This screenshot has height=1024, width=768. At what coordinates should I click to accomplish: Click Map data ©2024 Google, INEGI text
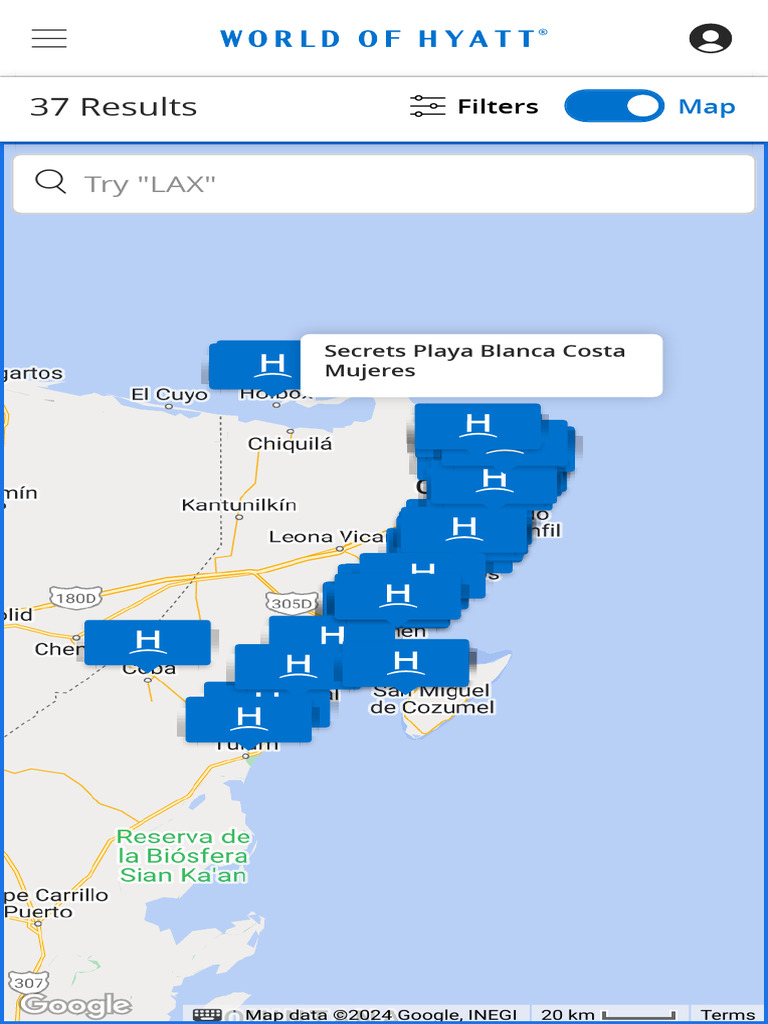coord(381,1016)
